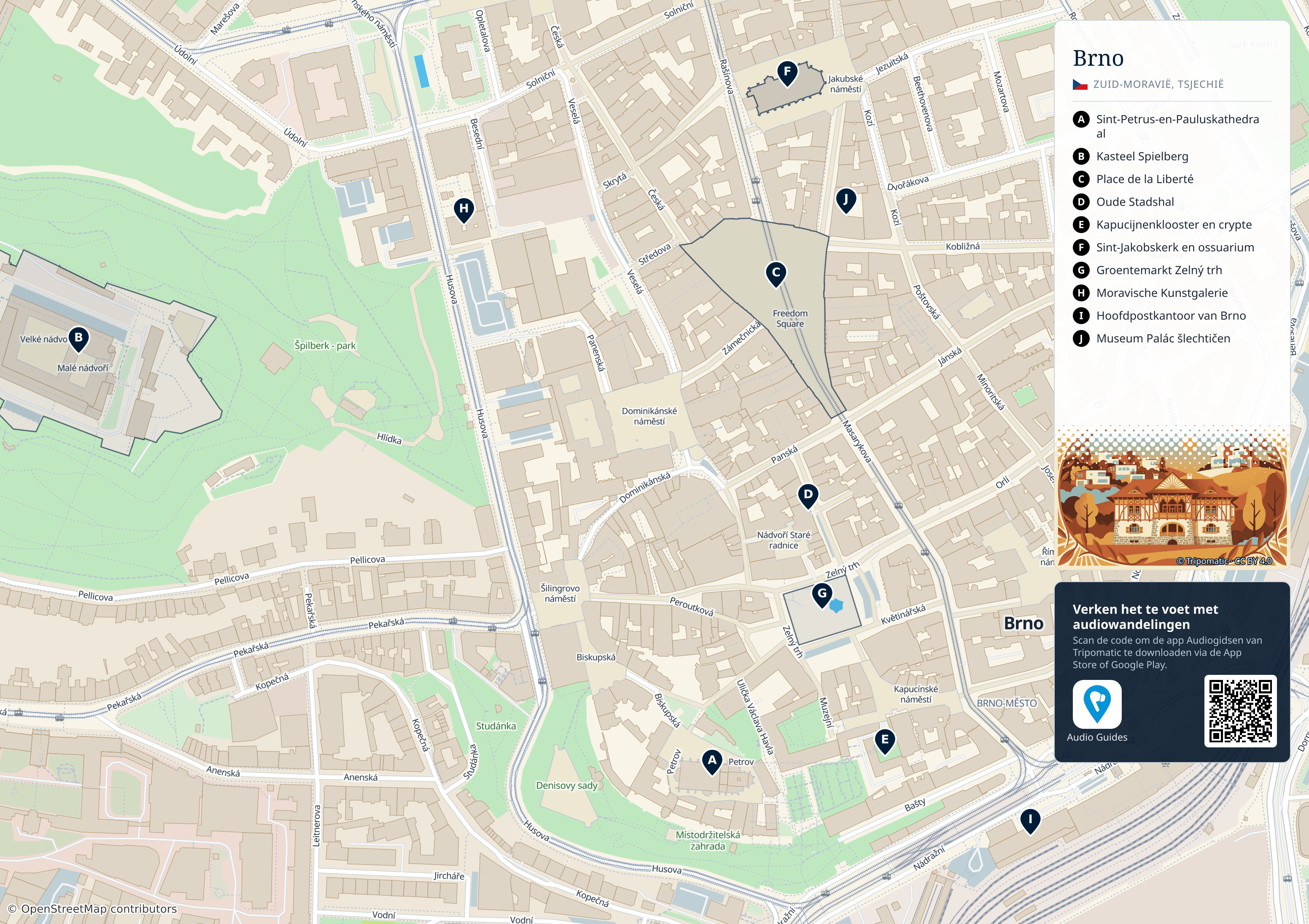Click 'Verken het te voet met audiowandelingen' heading
1309x924 pixels.
1145,617
